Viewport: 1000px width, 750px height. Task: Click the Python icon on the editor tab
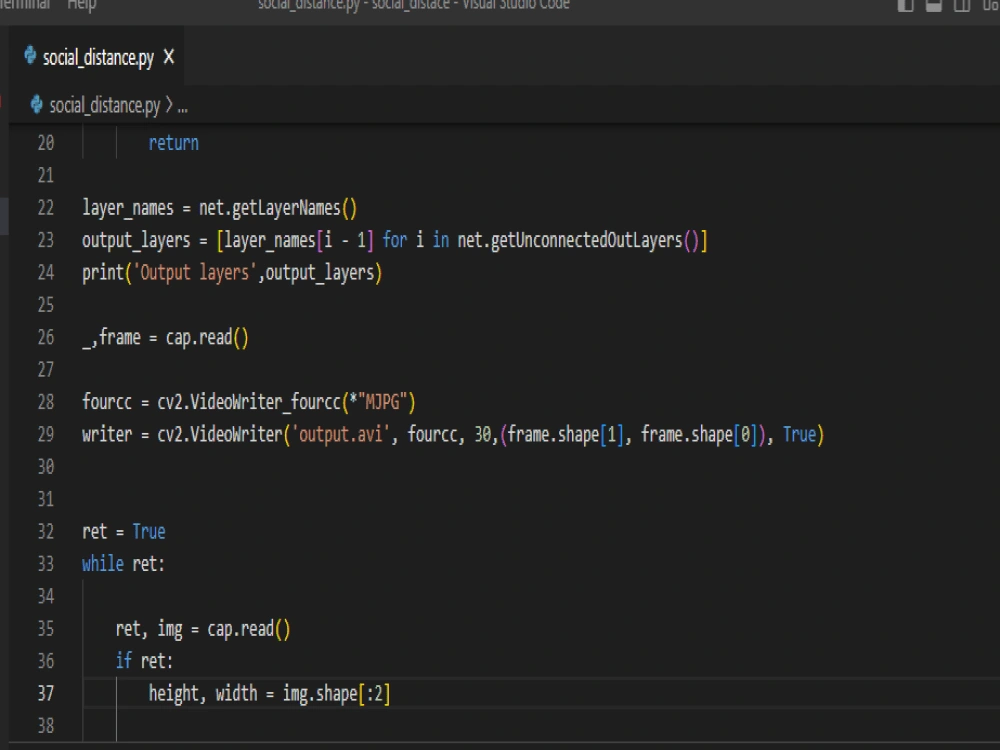tap(30, 56)
